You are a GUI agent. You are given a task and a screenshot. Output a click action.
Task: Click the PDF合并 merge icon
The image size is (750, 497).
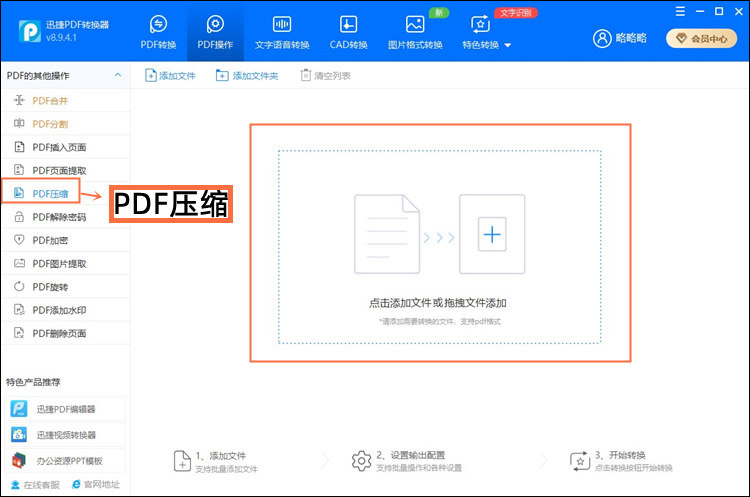click(19, 100)
